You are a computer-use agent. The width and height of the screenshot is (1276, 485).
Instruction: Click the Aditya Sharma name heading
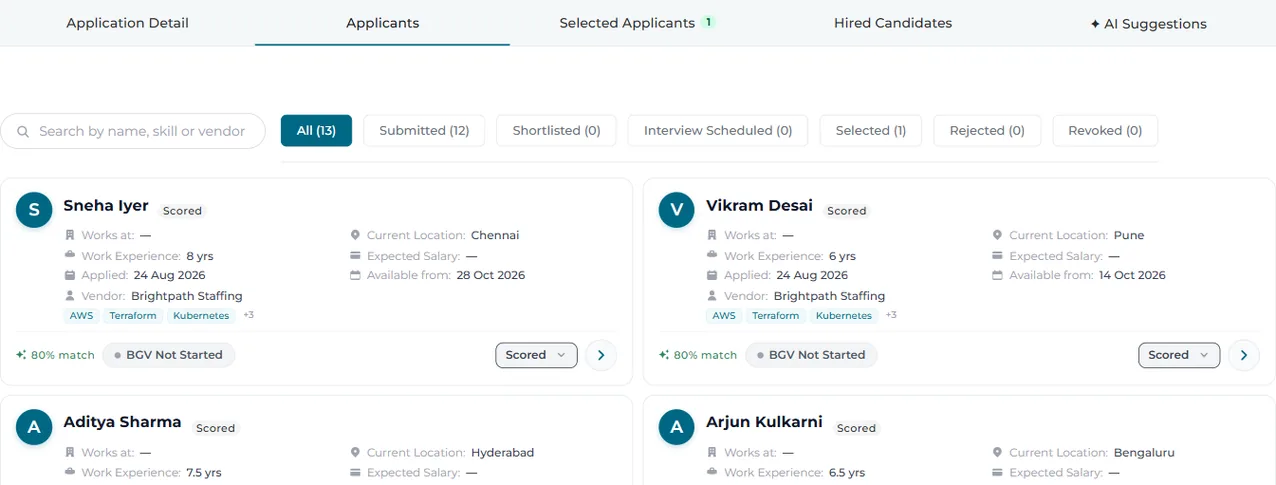point(122,422)
